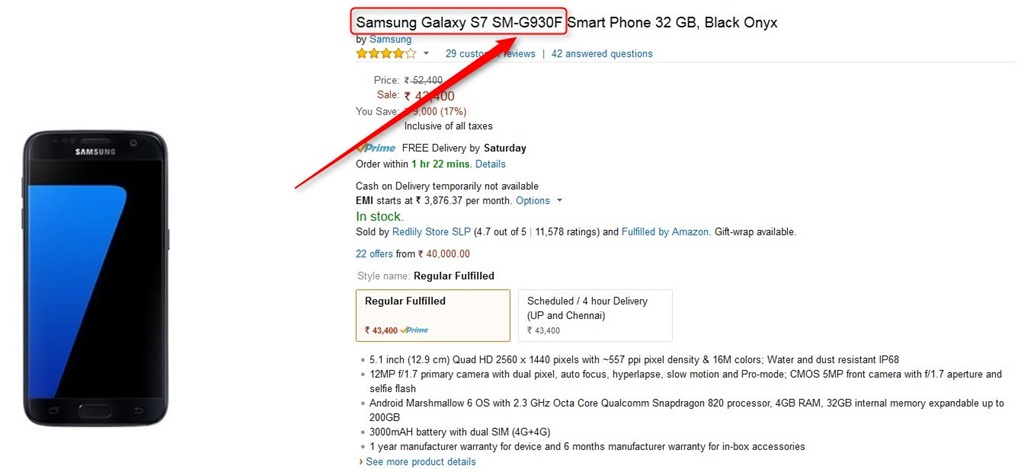Click the star rating icons
Screen dimensions: 1024x472
386,54
